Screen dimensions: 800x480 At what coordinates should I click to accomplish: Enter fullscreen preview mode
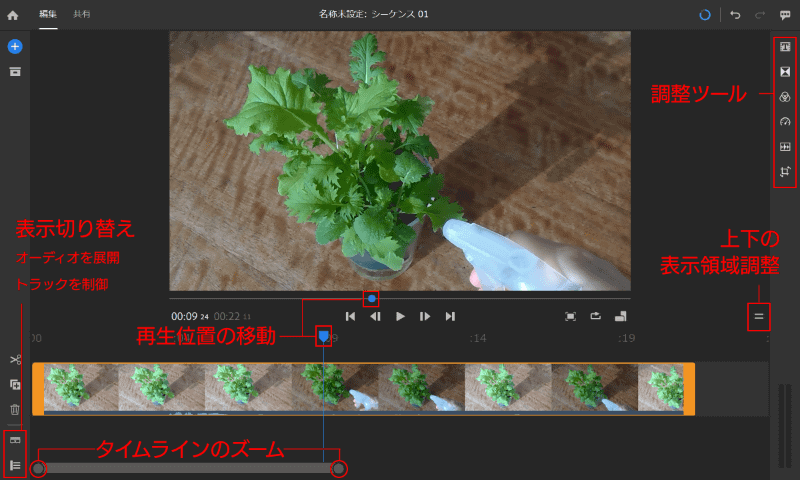570,316
